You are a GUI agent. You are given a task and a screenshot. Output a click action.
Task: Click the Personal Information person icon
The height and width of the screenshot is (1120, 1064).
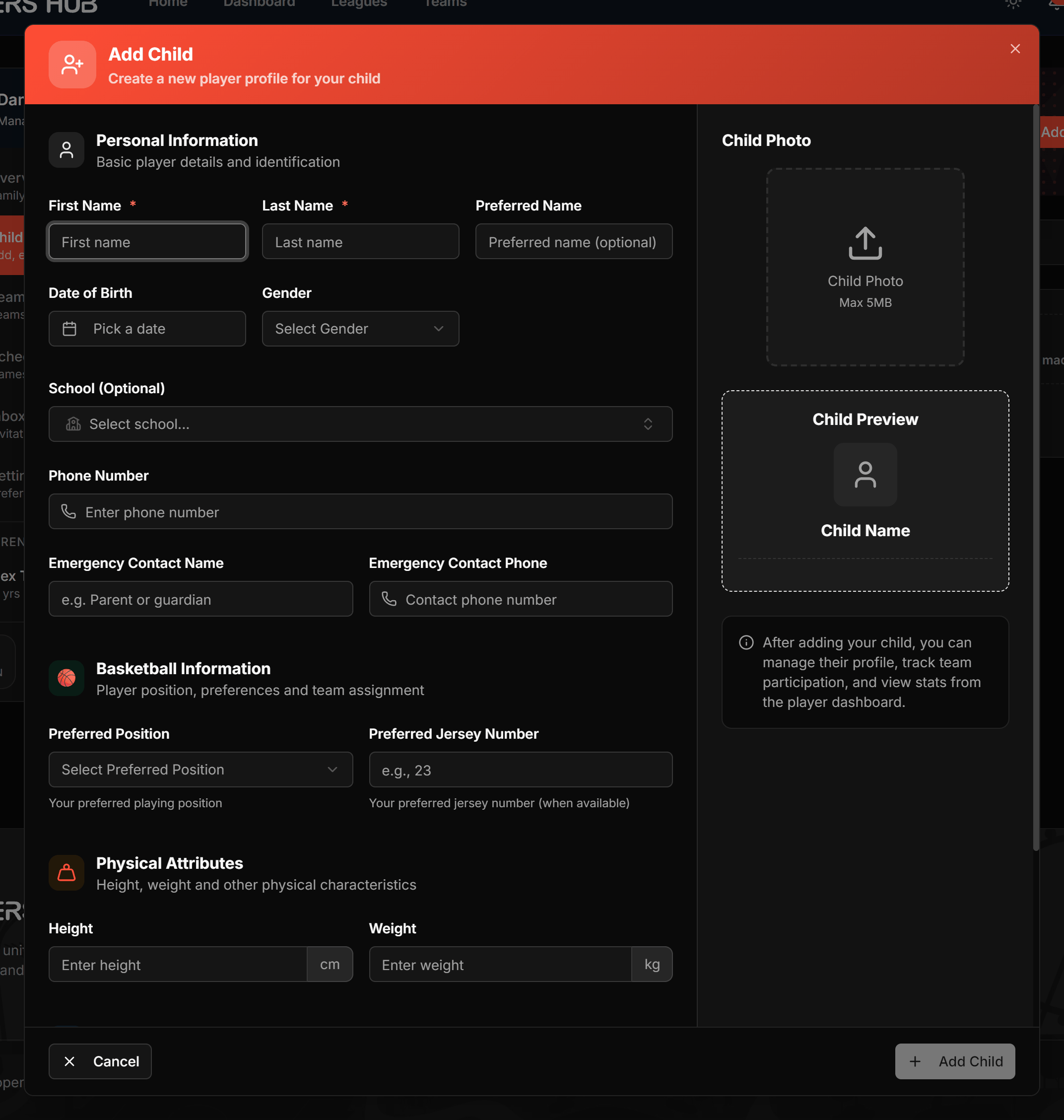click(66, 150)
